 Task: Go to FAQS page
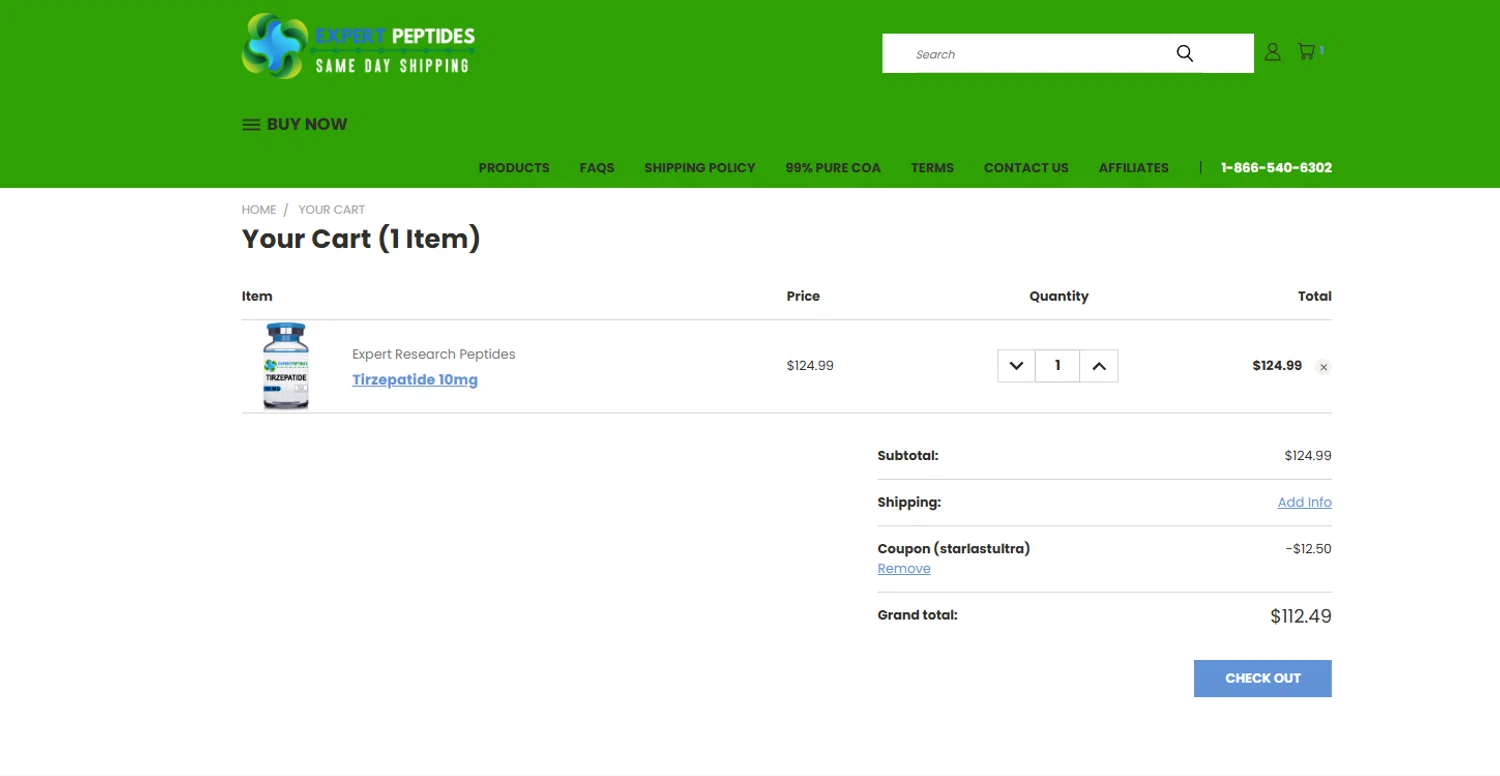[x=597, y=168]
